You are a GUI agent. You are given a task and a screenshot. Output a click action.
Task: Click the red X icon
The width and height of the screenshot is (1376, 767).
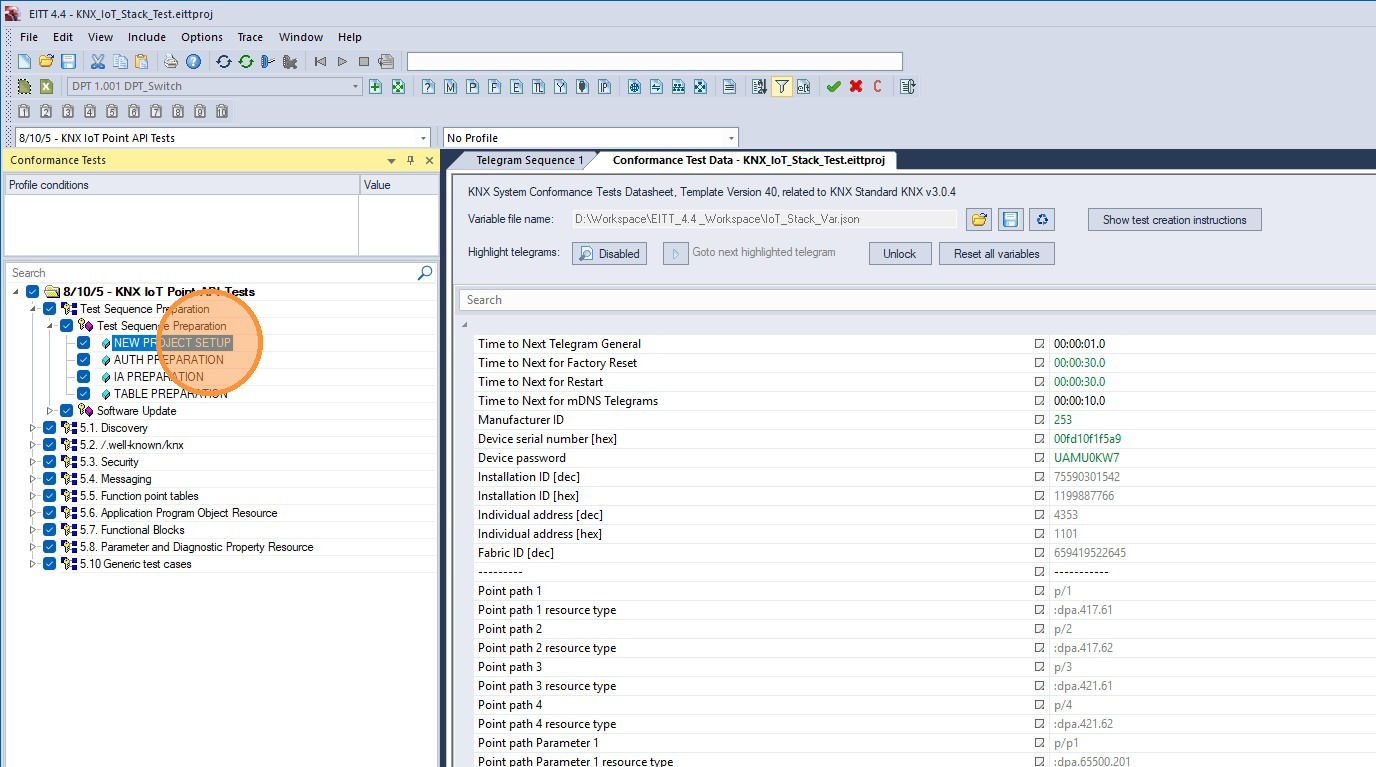[x=856, y=87]
